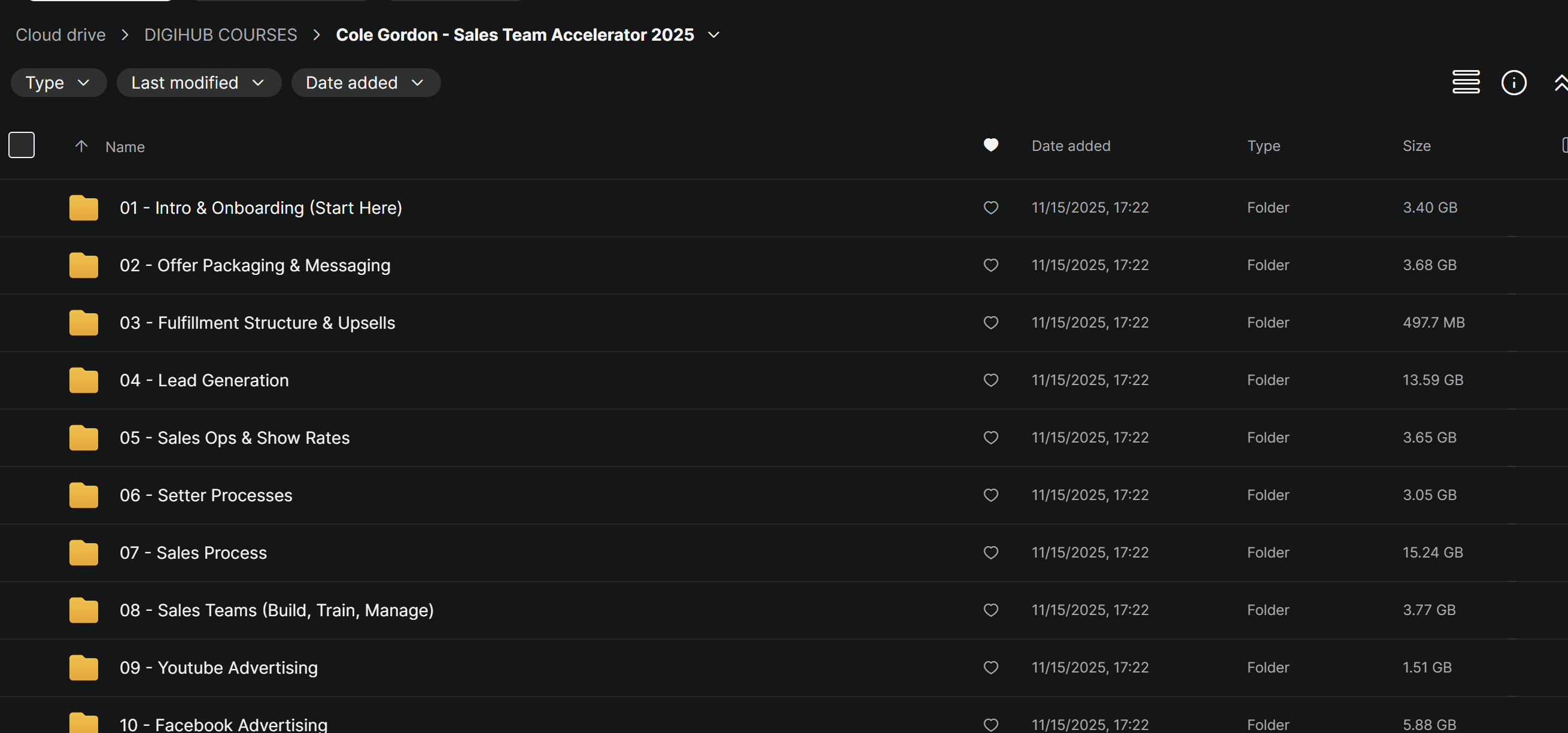Image resolution: width=1568 pixels, height=733 pixels.
Task: Click the heart icon in column header
Action: (990, 145)
